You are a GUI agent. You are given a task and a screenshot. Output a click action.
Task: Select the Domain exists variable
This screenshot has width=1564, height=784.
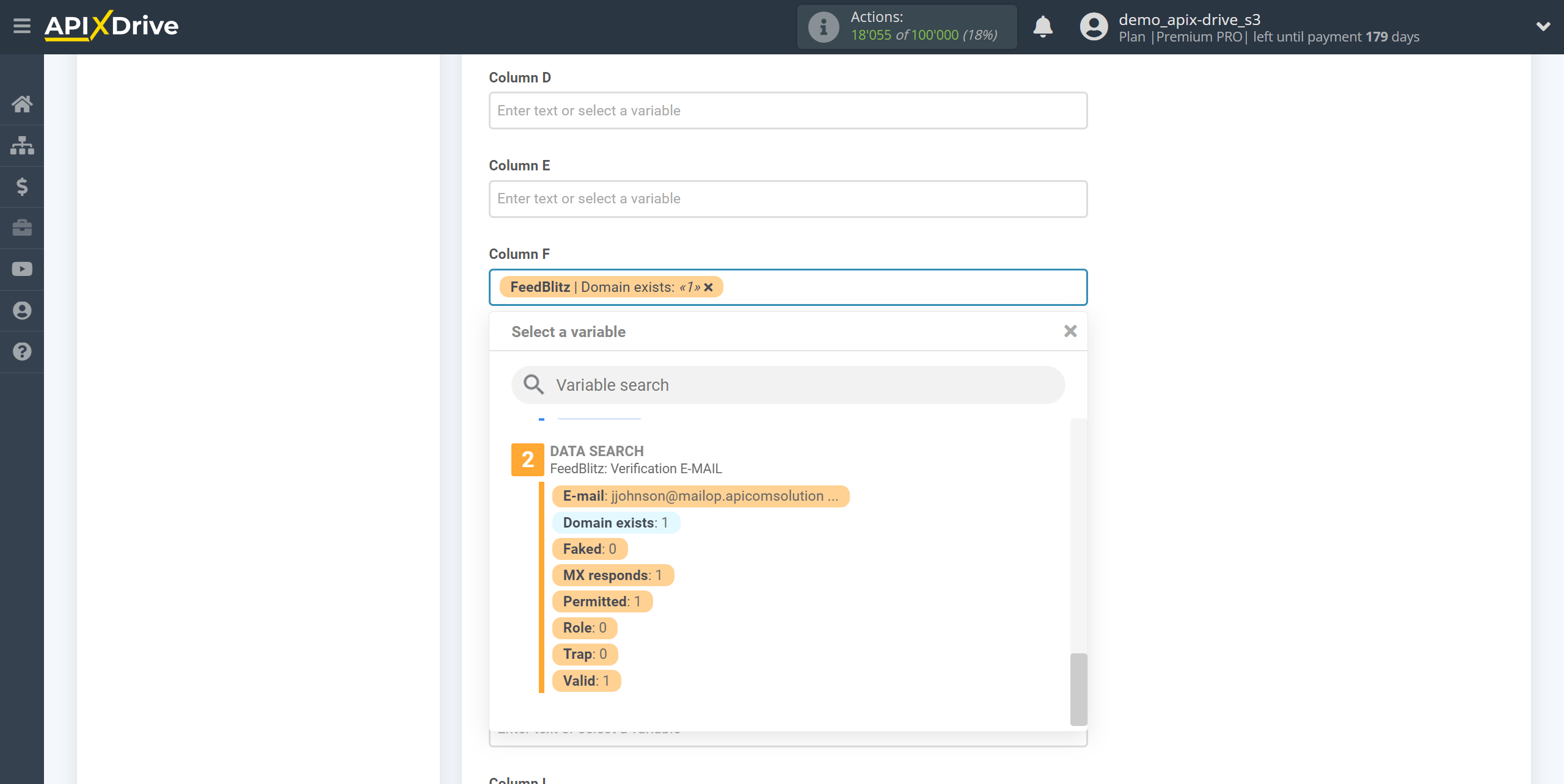click(616, 523)
